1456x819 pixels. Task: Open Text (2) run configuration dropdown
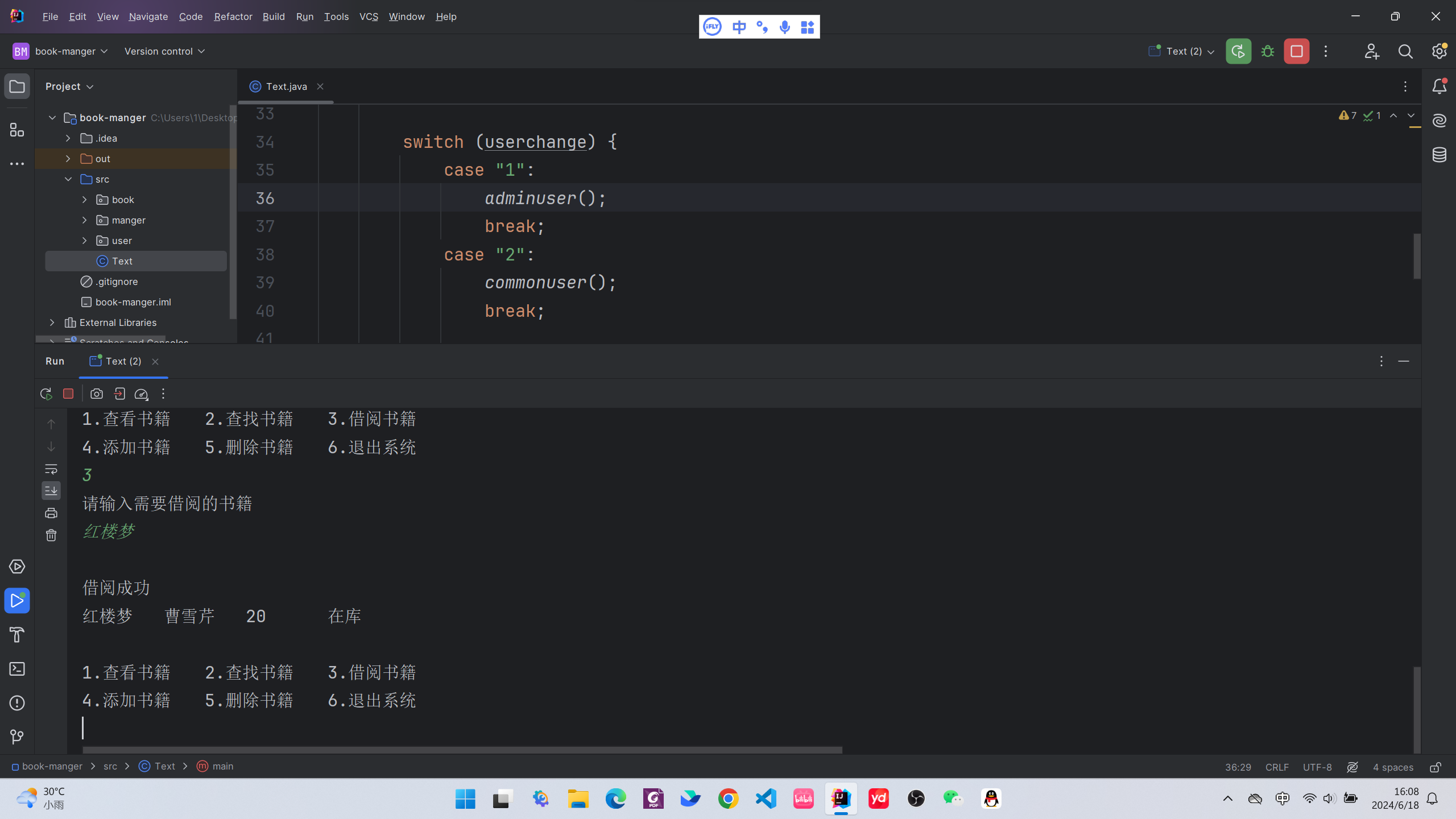pos(1181,51)
